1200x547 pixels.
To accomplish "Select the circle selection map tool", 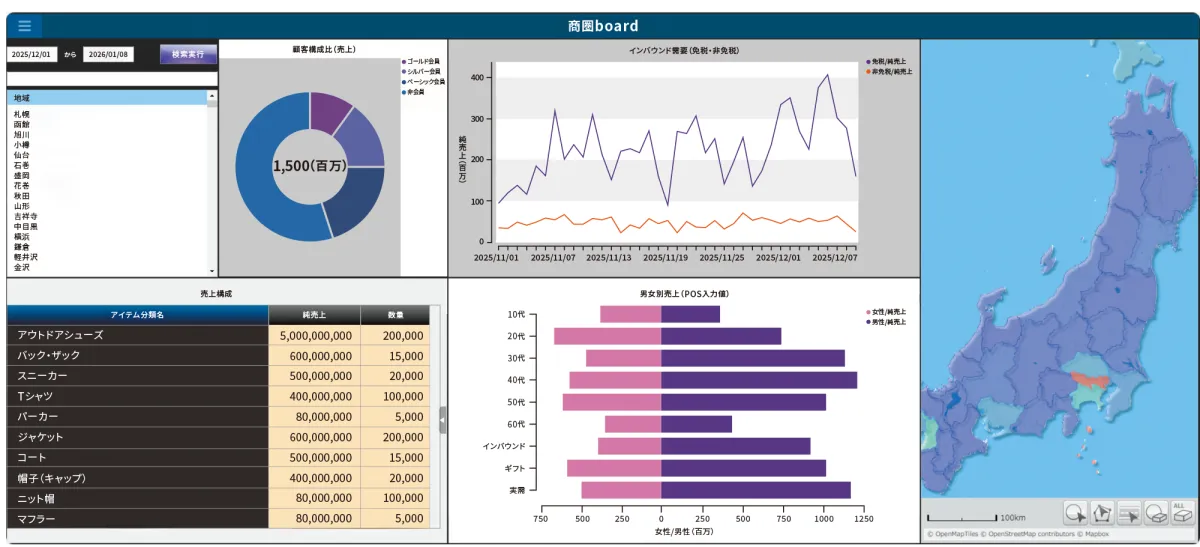I will coord(1076,513).
